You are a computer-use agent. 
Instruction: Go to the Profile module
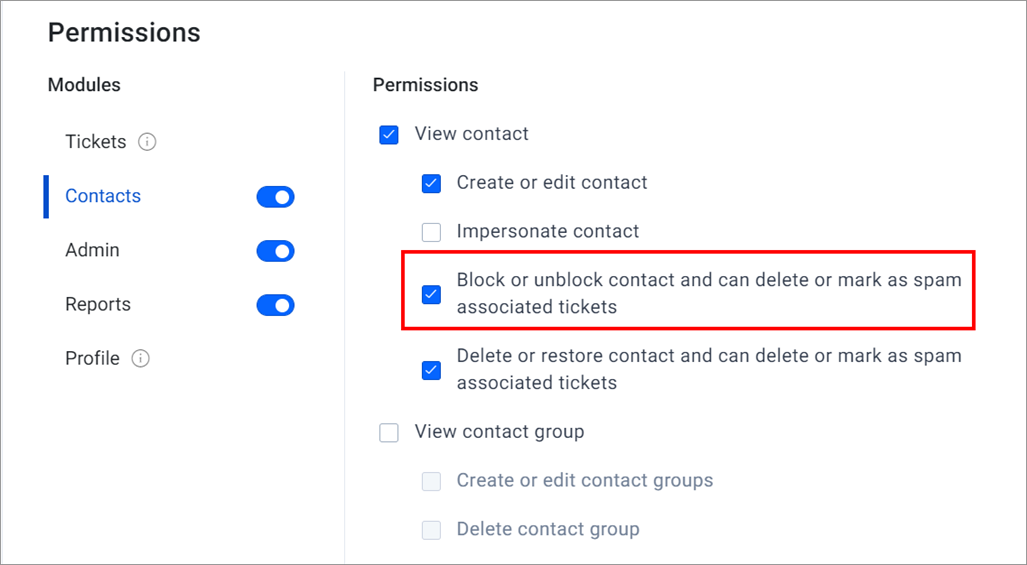tap(92, 358)
